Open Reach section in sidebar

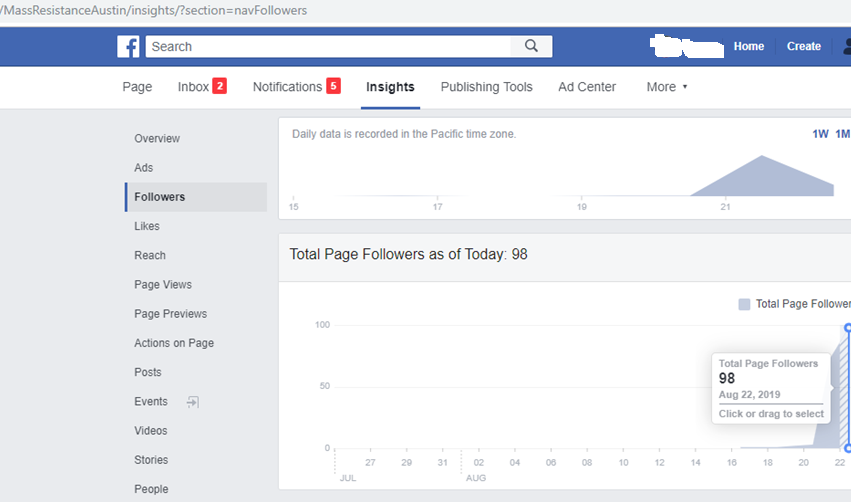pos(150,256)
